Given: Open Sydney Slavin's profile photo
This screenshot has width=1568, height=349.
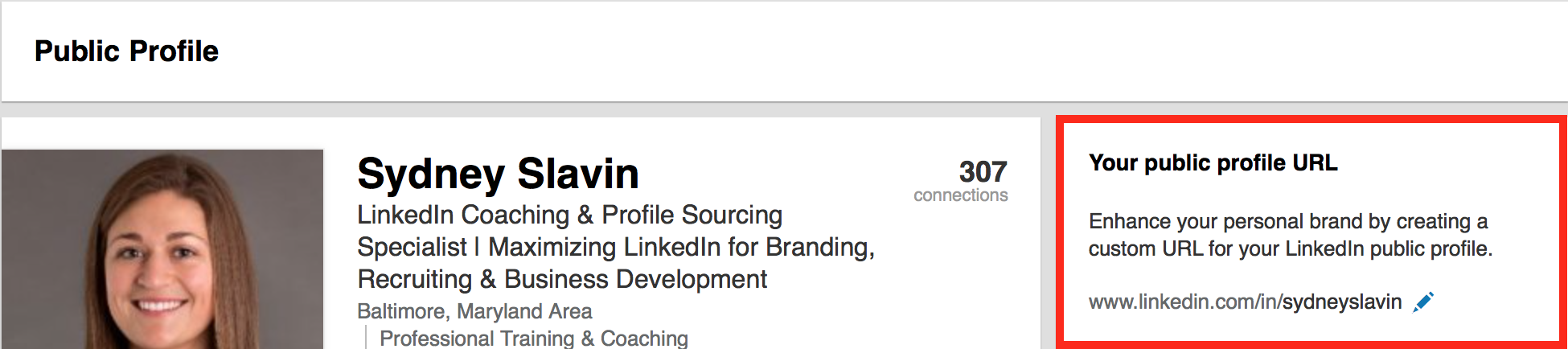Looking at the screenshot, I should [x=162, y=249].
